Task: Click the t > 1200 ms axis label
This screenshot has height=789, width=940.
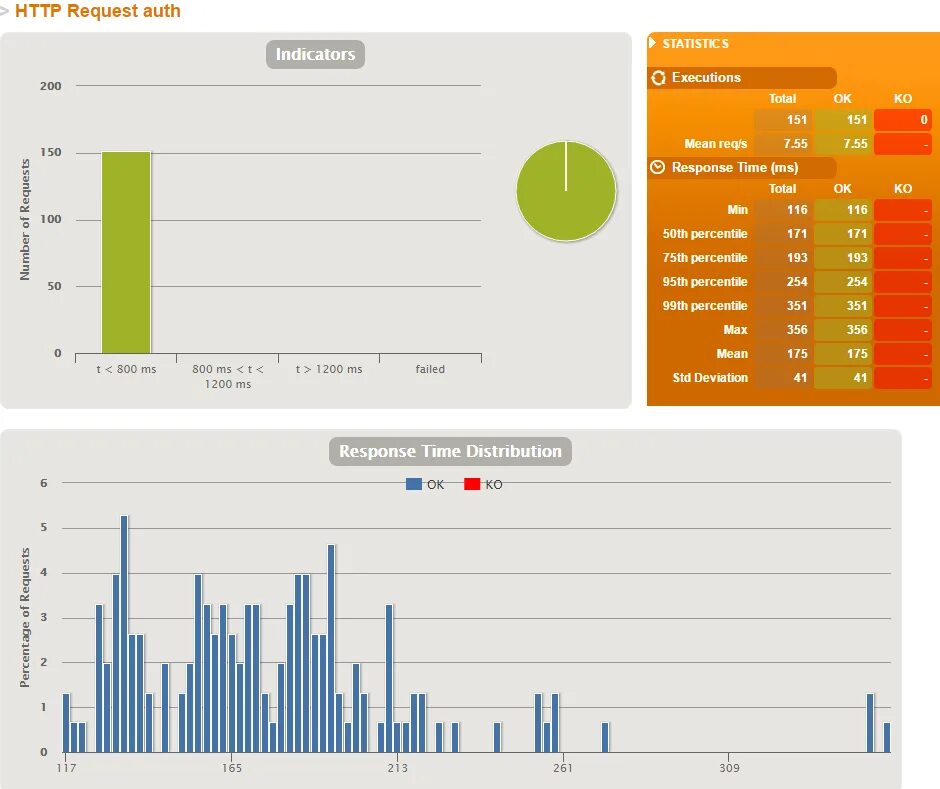Action: (329, 369)
